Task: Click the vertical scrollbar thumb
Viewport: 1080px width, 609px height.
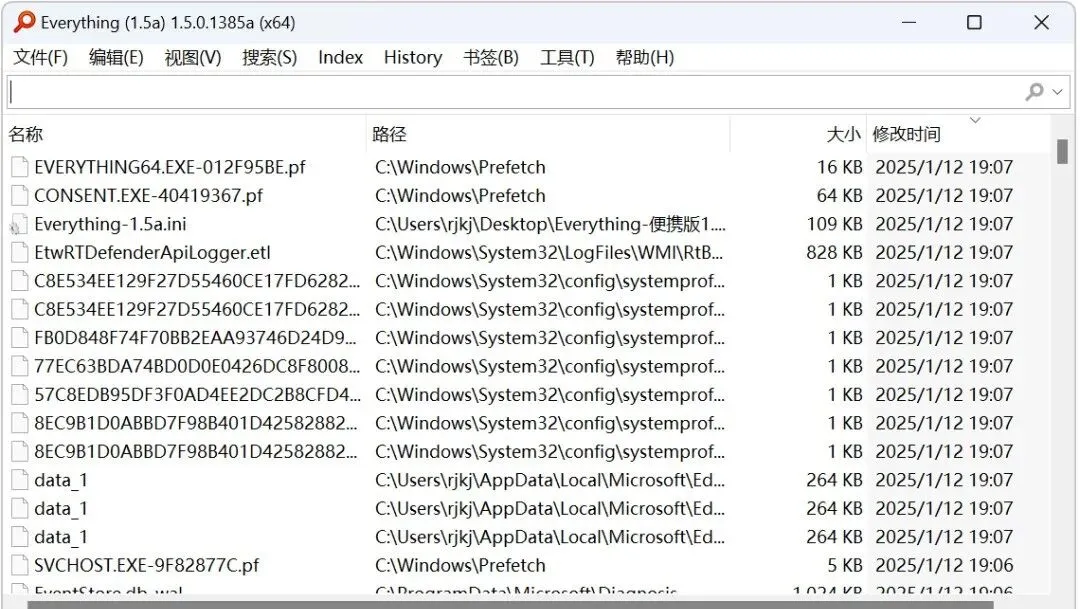Action: (x=1062, y=151)
